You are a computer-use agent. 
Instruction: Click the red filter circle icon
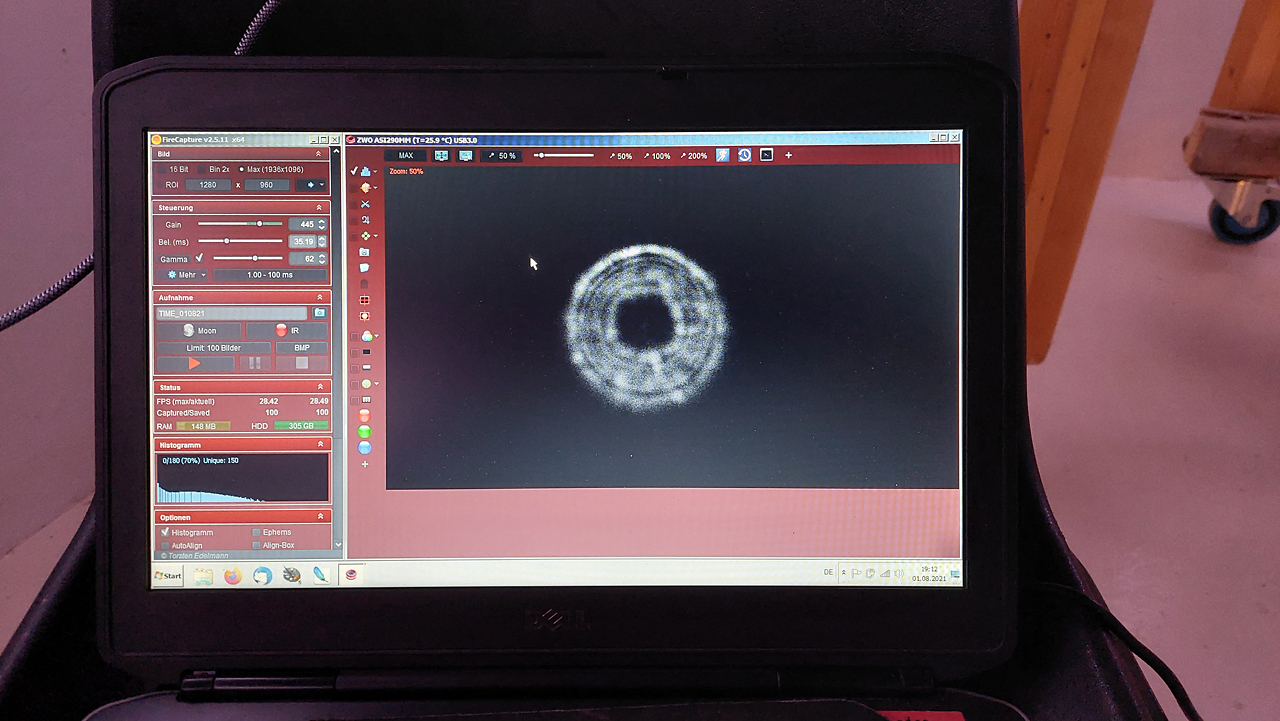pyautogui.click(x=365, y=415)
